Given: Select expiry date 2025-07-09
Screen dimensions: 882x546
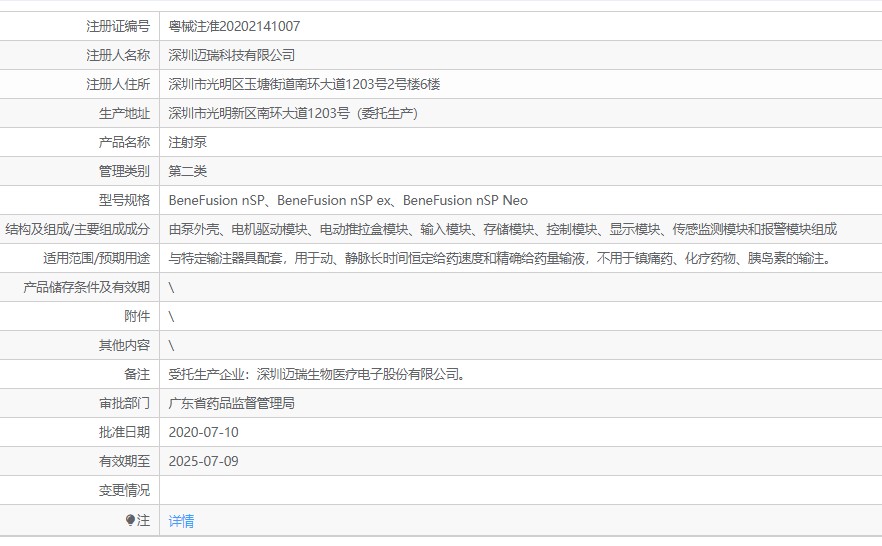Looking at the screenshot, I should tap(204, 462).
